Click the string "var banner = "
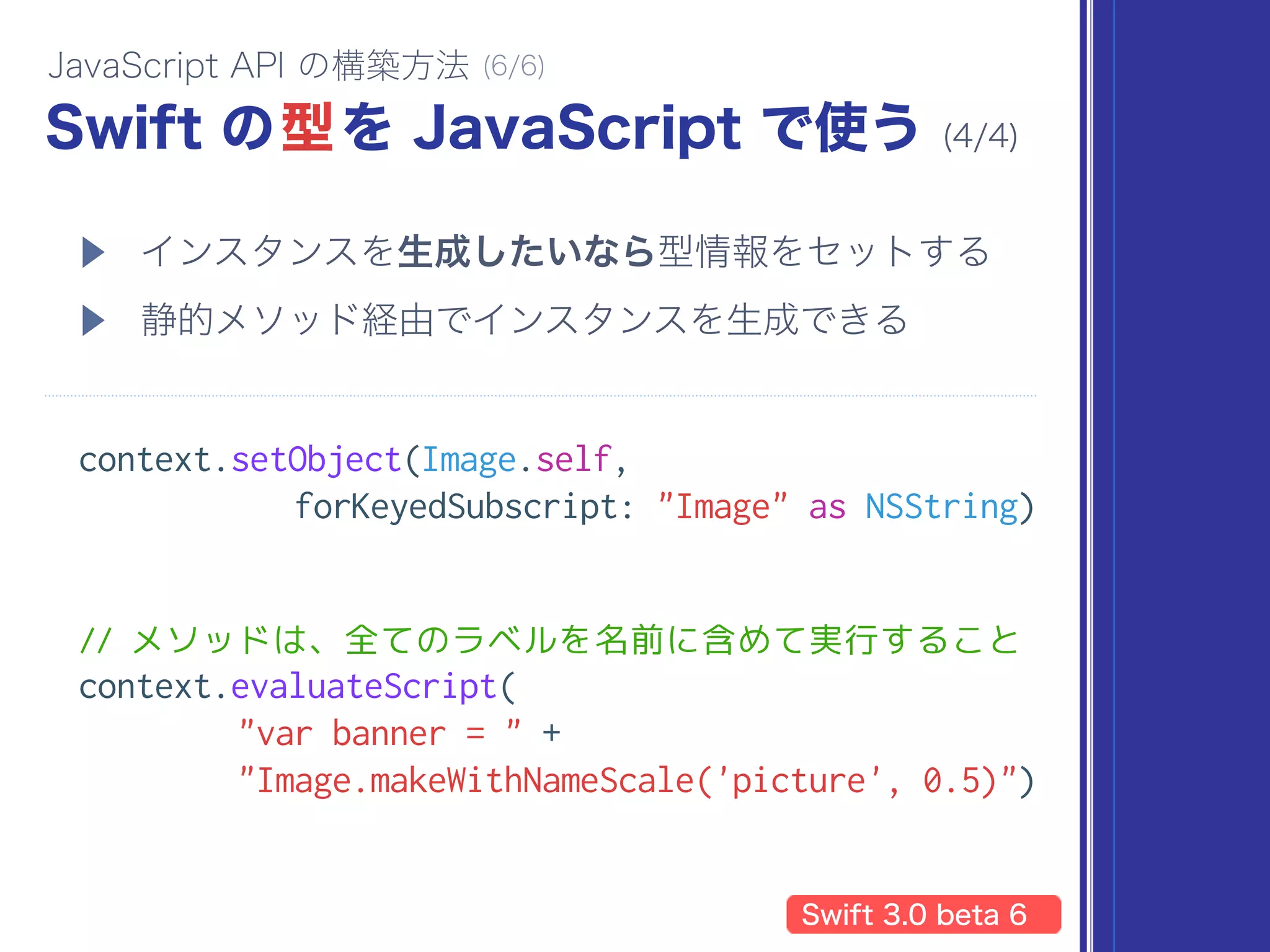Screen dimensions: 1270x952 point(380,733)
